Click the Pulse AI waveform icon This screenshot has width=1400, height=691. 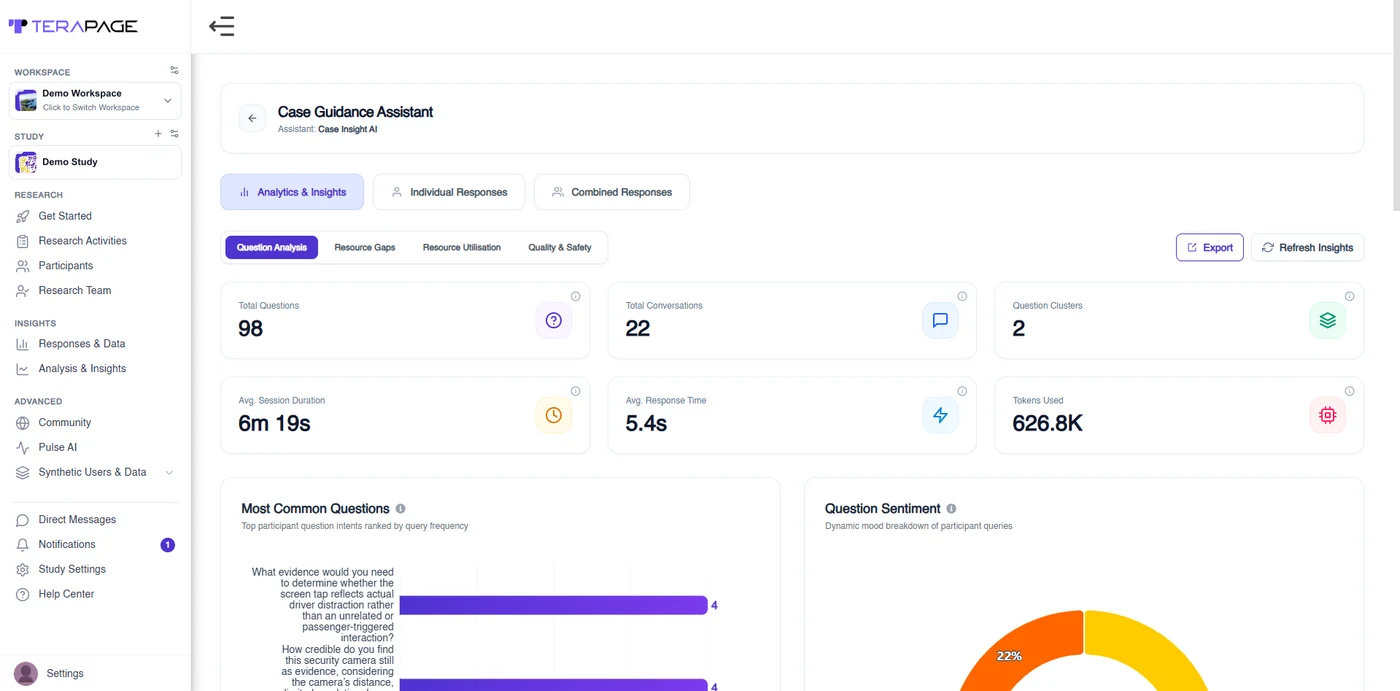pos(22,448)
